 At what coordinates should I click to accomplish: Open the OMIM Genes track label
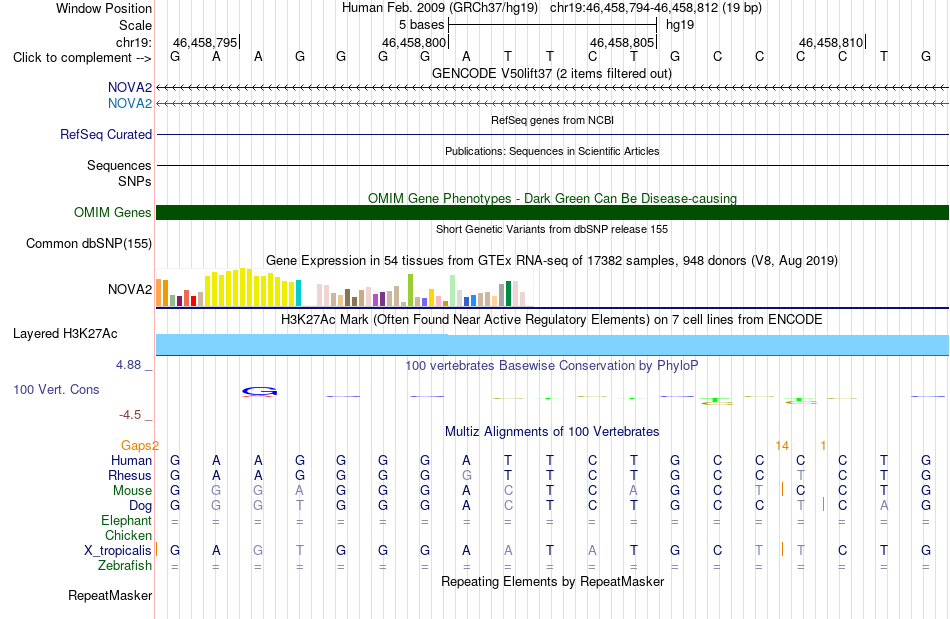[x=113, y=213]
